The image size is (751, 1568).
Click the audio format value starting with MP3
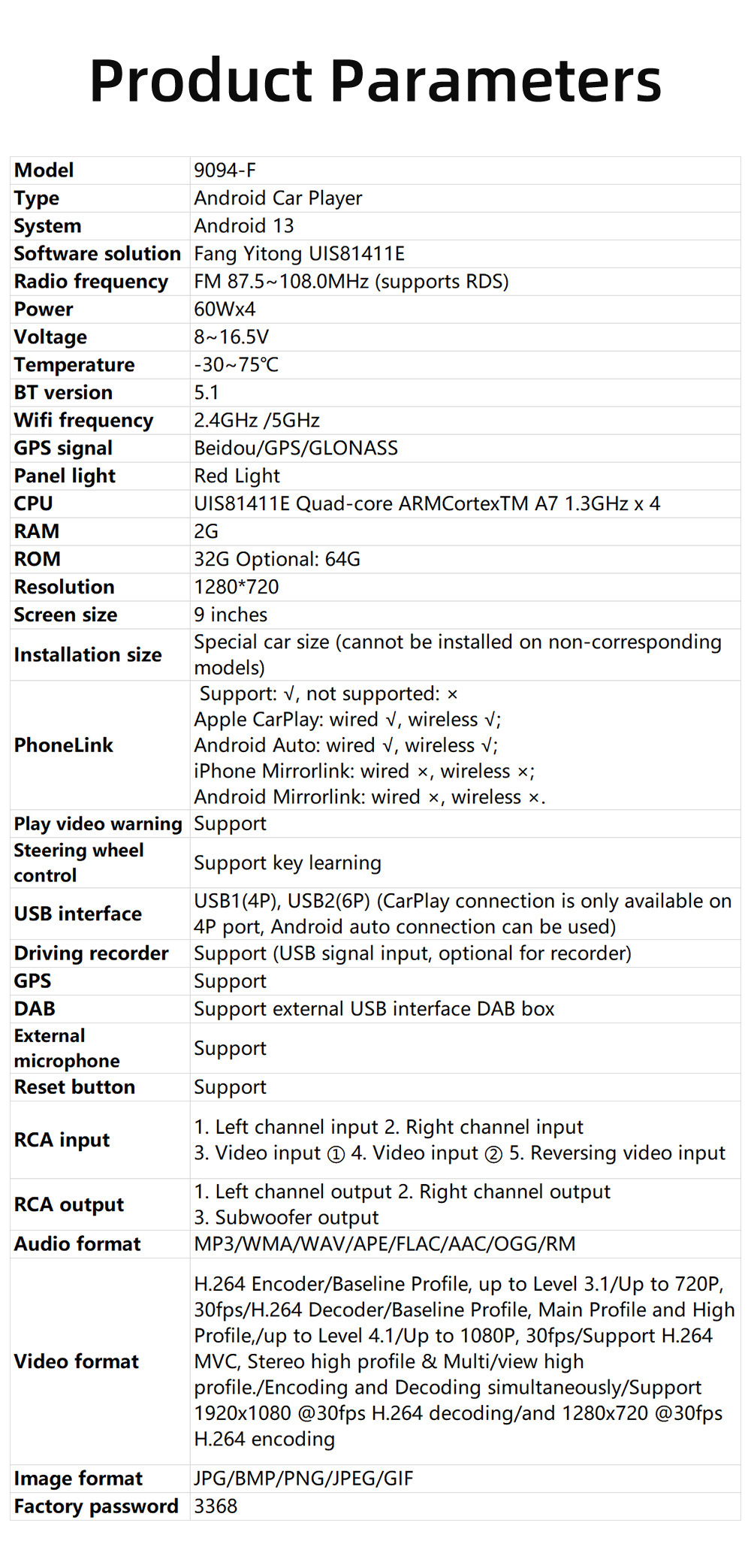[385, 1244]
